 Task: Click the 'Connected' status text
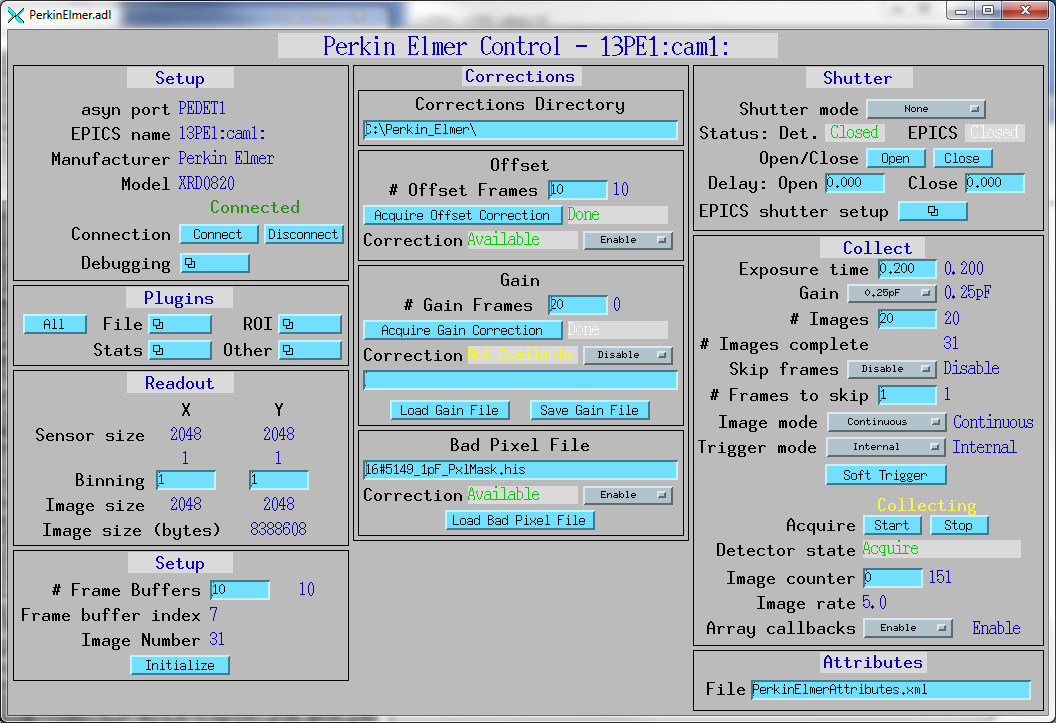coord(255,207)
